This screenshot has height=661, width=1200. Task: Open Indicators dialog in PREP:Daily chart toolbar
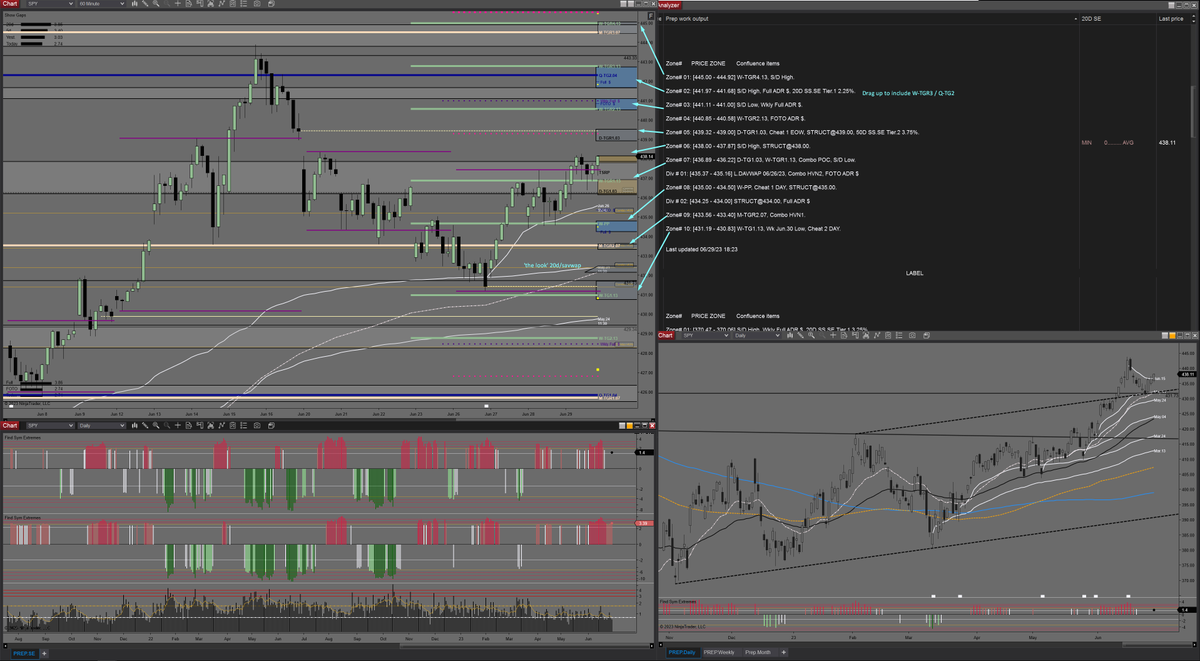point(877,335)
